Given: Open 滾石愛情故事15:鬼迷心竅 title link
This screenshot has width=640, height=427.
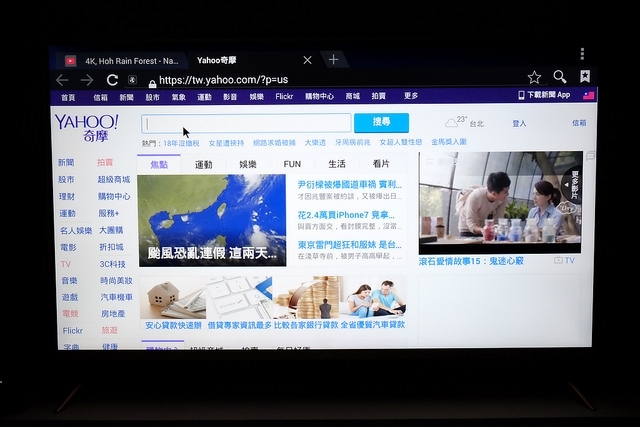Looking at the screenshot, I should [x=471, y=261].
